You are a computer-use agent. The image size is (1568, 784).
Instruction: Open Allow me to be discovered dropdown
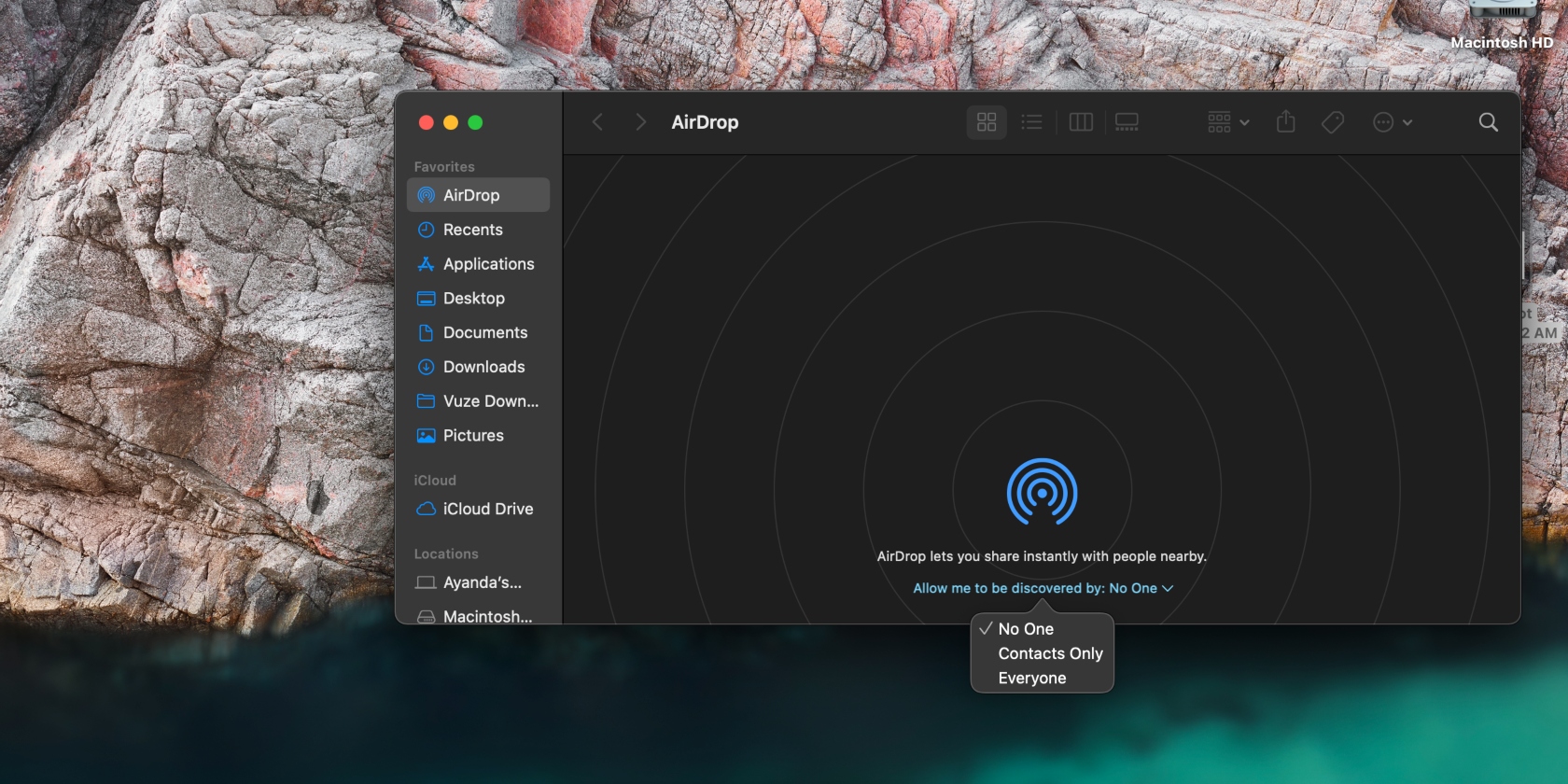tap(1043, 588)
